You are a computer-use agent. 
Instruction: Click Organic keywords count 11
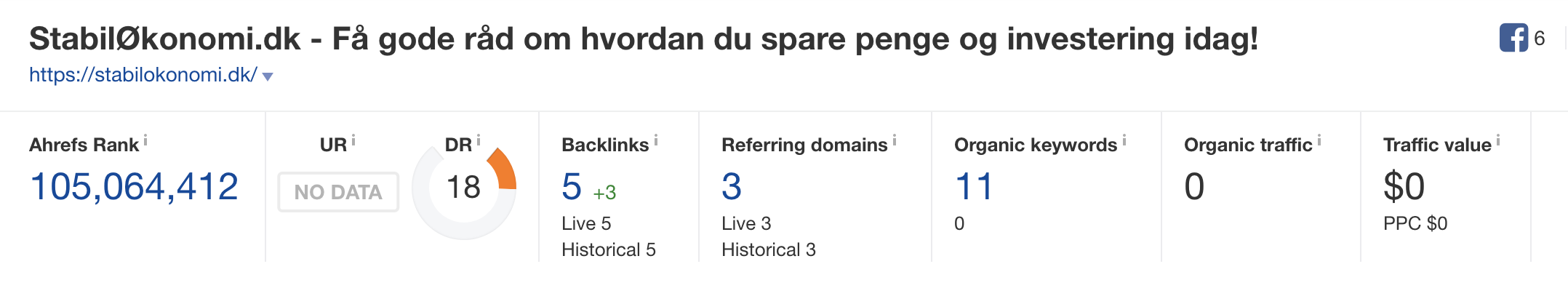click(974, 187)
